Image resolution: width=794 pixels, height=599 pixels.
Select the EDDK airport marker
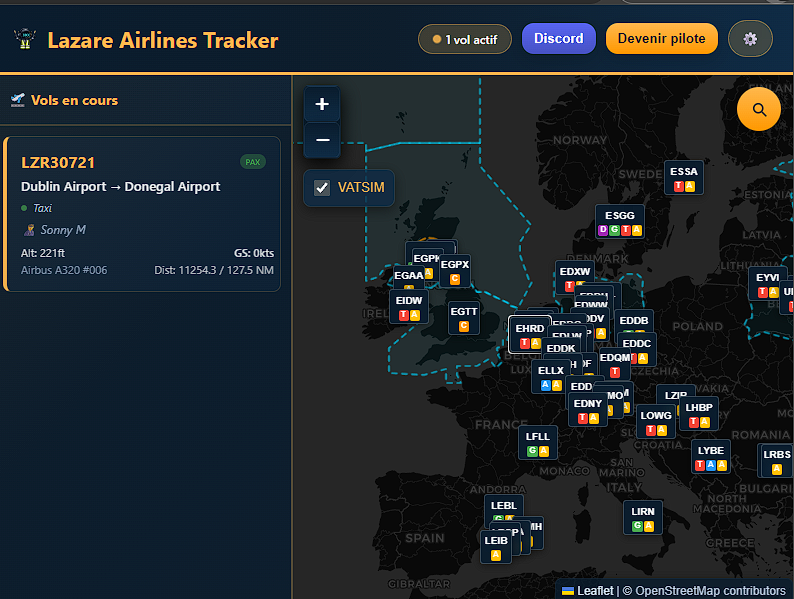[x=561, y=348]
